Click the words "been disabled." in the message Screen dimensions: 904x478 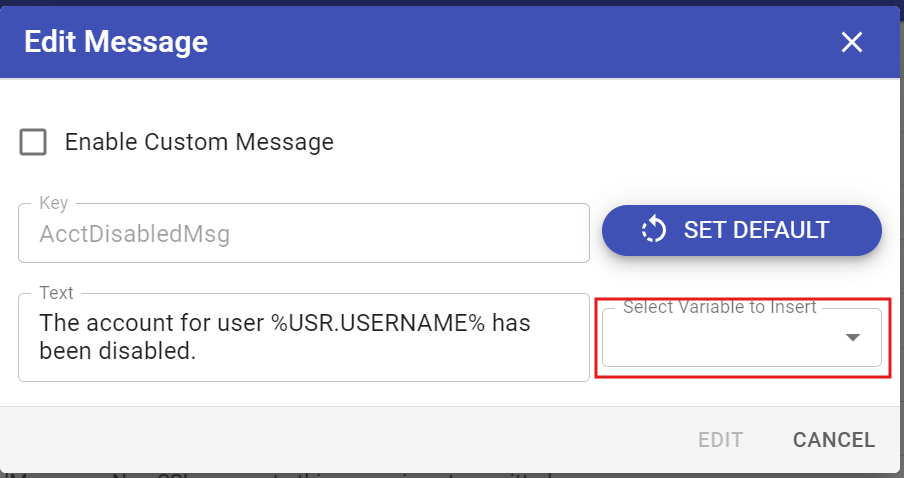115,350
